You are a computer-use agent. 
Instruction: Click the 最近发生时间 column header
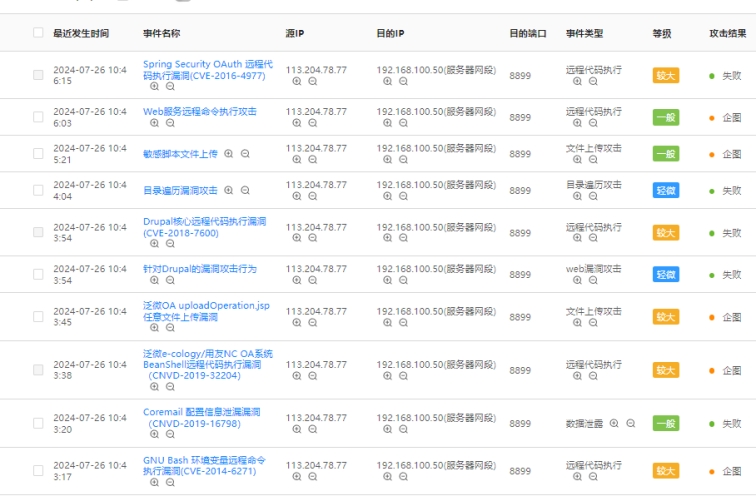pyautogui.click(x=81, y=33)
